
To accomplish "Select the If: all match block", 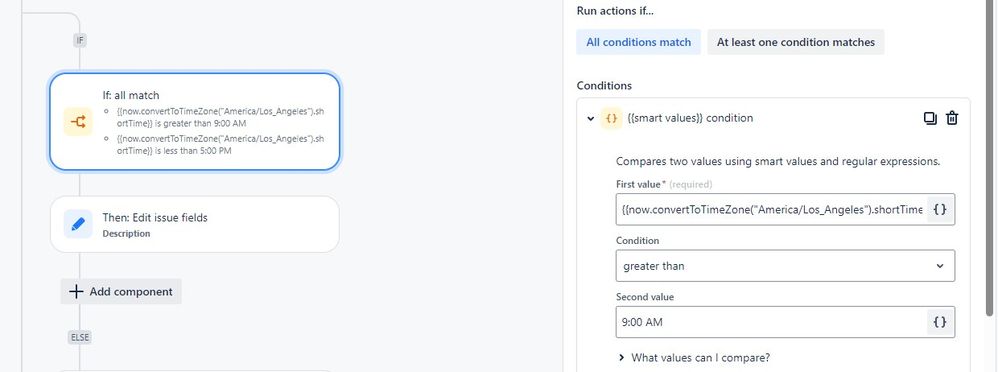I will point(195,122).
